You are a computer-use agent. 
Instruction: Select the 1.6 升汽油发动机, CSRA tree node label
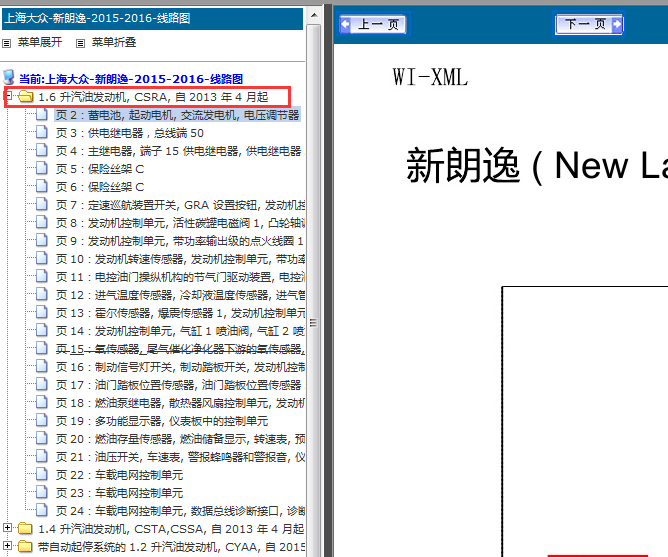pyautogui.click(x=153, y=97)
